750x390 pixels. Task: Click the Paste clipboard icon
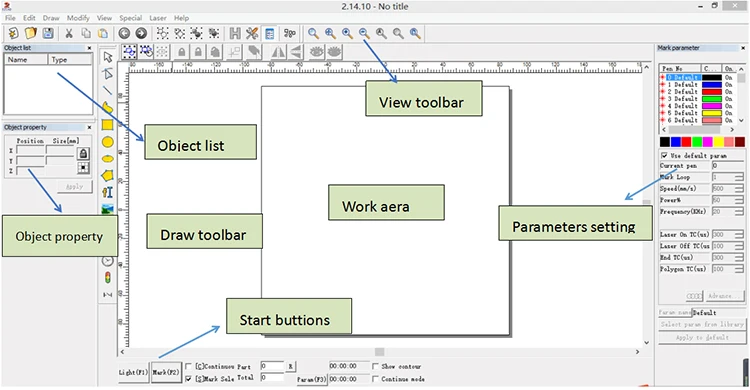tap(103, 33)
